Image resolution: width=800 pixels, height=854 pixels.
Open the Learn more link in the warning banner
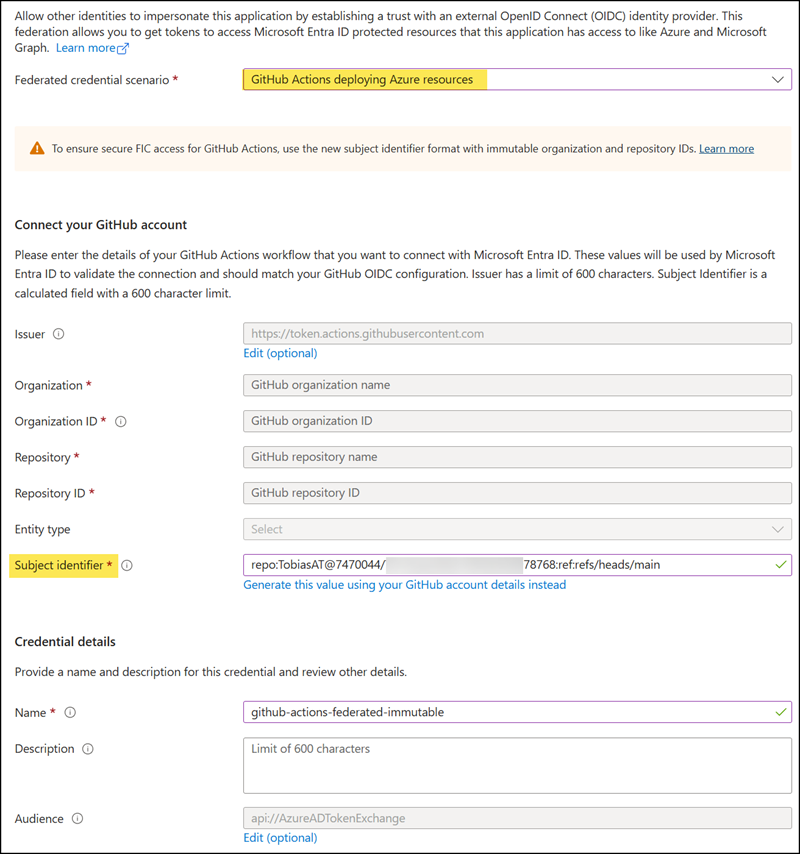click(x=726, y=149)
